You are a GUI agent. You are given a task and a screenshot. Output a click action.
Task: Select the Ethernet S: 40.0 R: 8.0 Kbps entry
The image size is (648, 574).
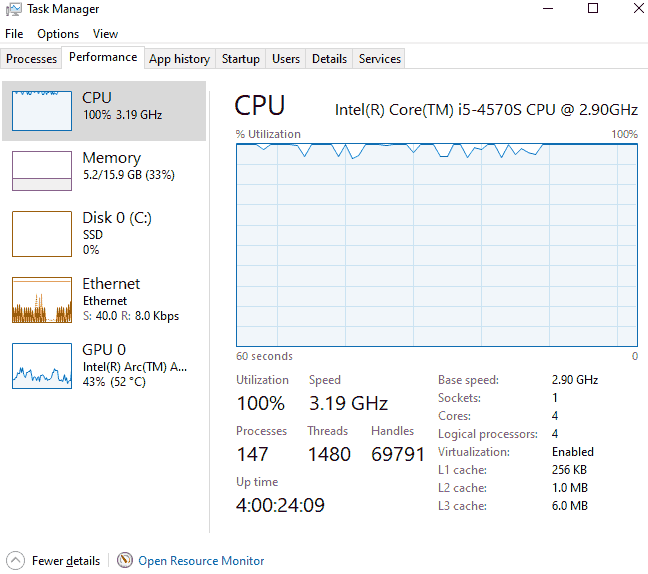coord(104,300)
